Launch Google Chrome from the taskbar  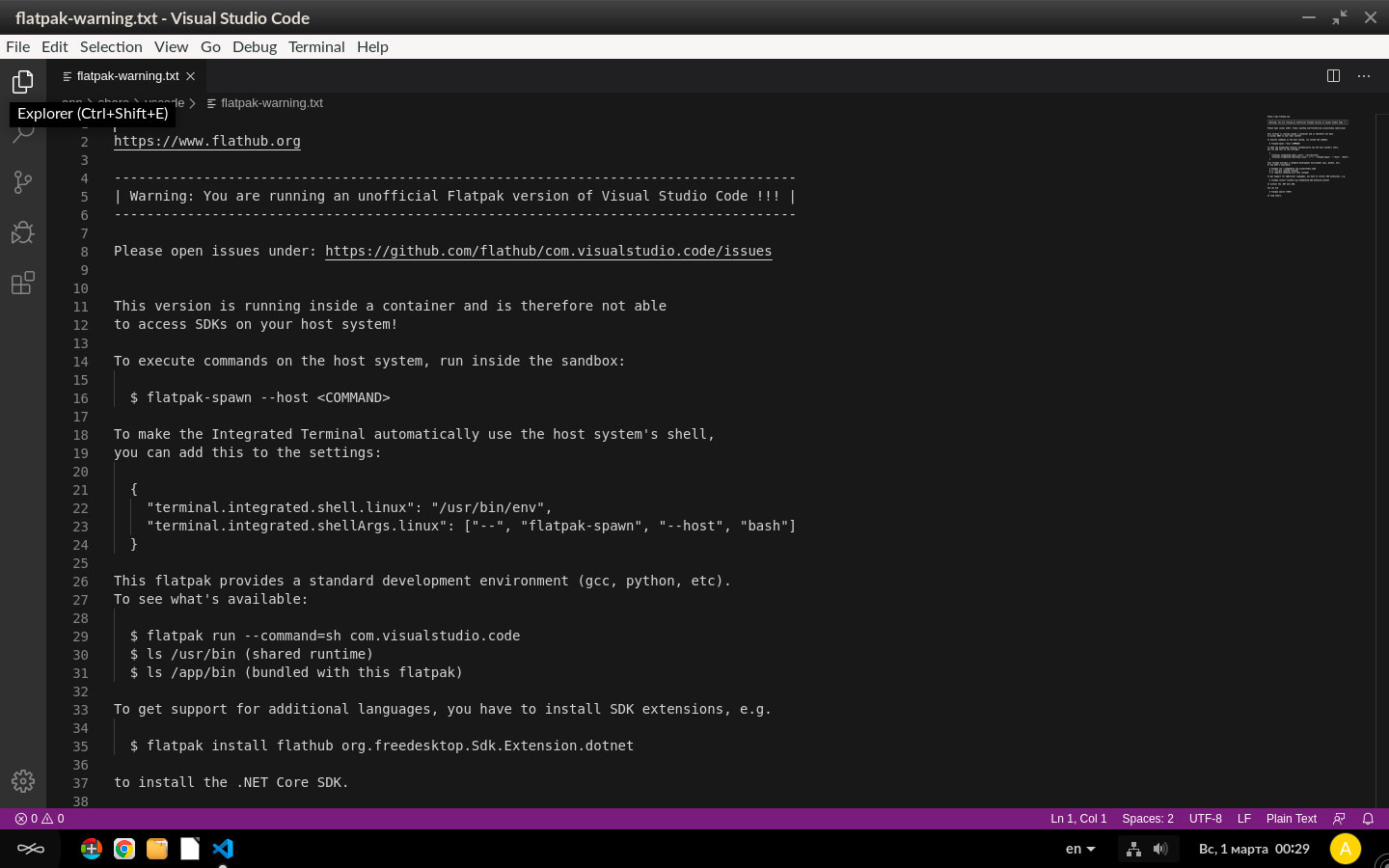[124, 849]
